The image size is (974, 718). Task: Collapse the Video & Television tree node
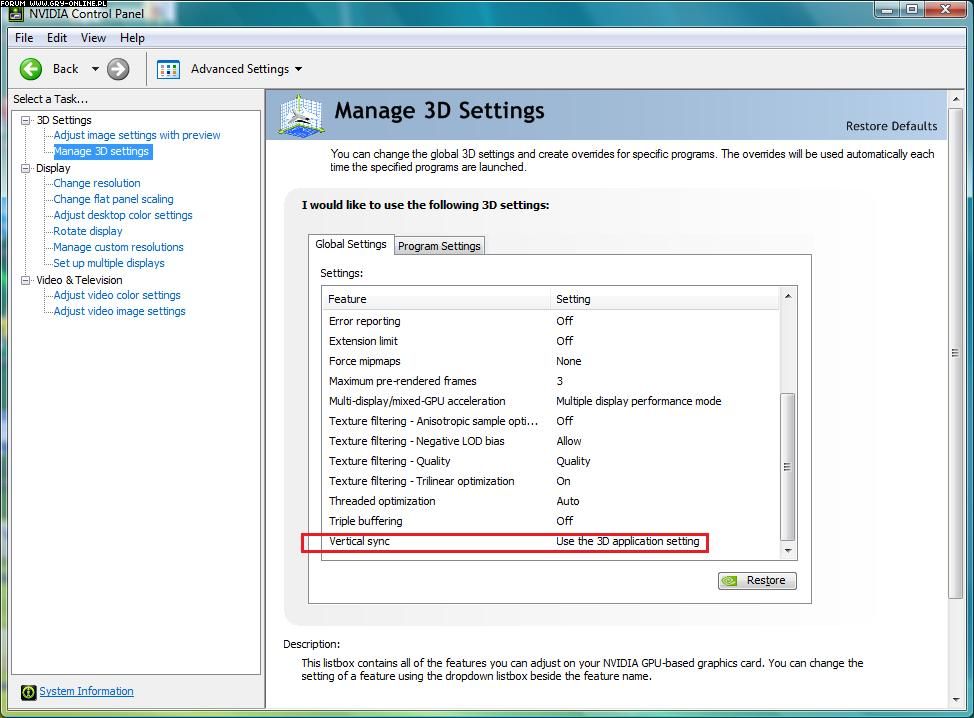coord(25,280)
